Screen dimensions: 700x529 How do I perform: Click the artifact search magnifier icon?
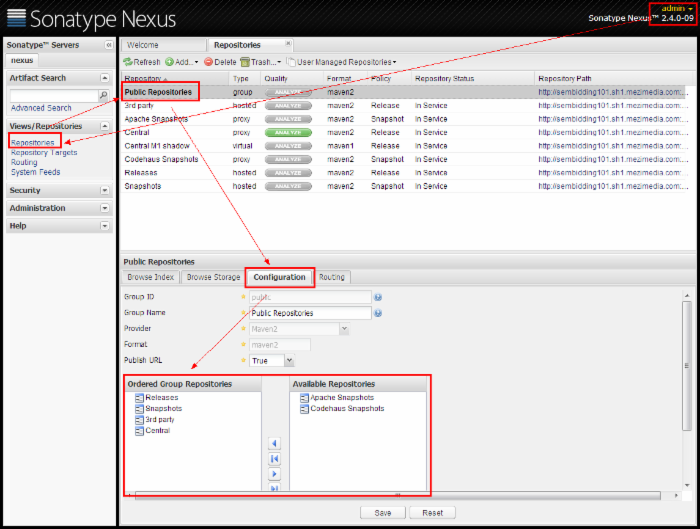[103, 95]
